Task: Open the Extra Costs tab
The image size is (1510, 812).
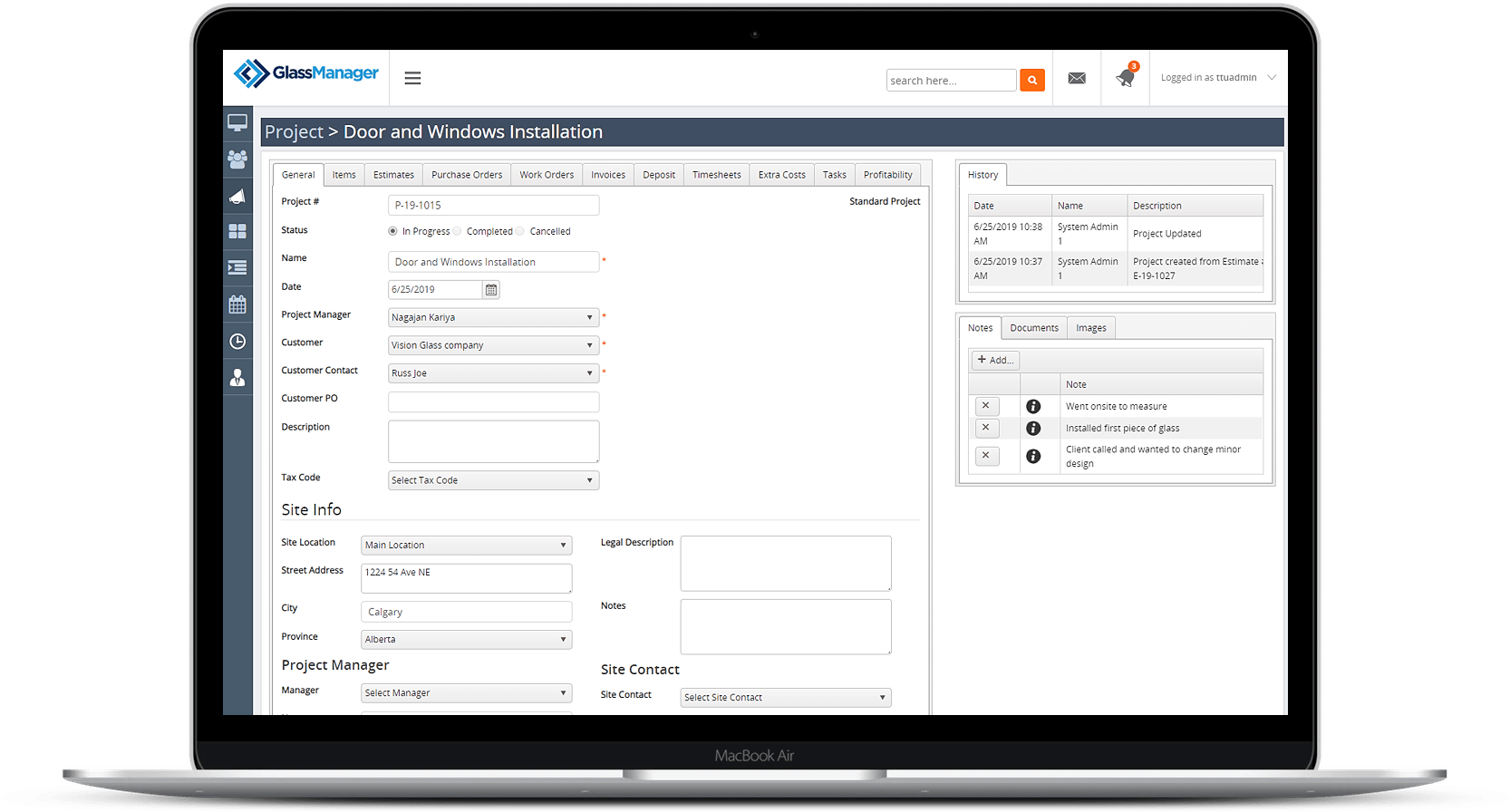Action: click(x=782, y=175)
